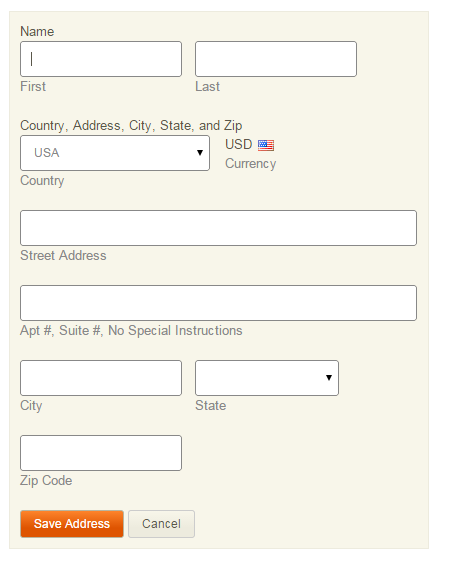Viewport: 454px width, 572px height.
Task: Click the Name heading label
Action: click(37, 31)
